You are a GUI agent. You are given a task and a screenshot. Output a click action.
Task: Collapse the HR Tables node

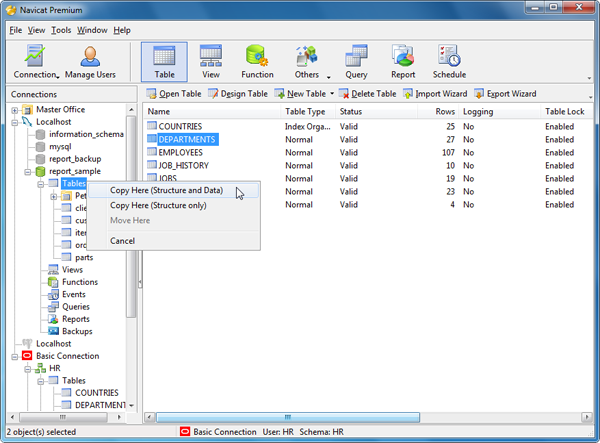click(41, 381)
